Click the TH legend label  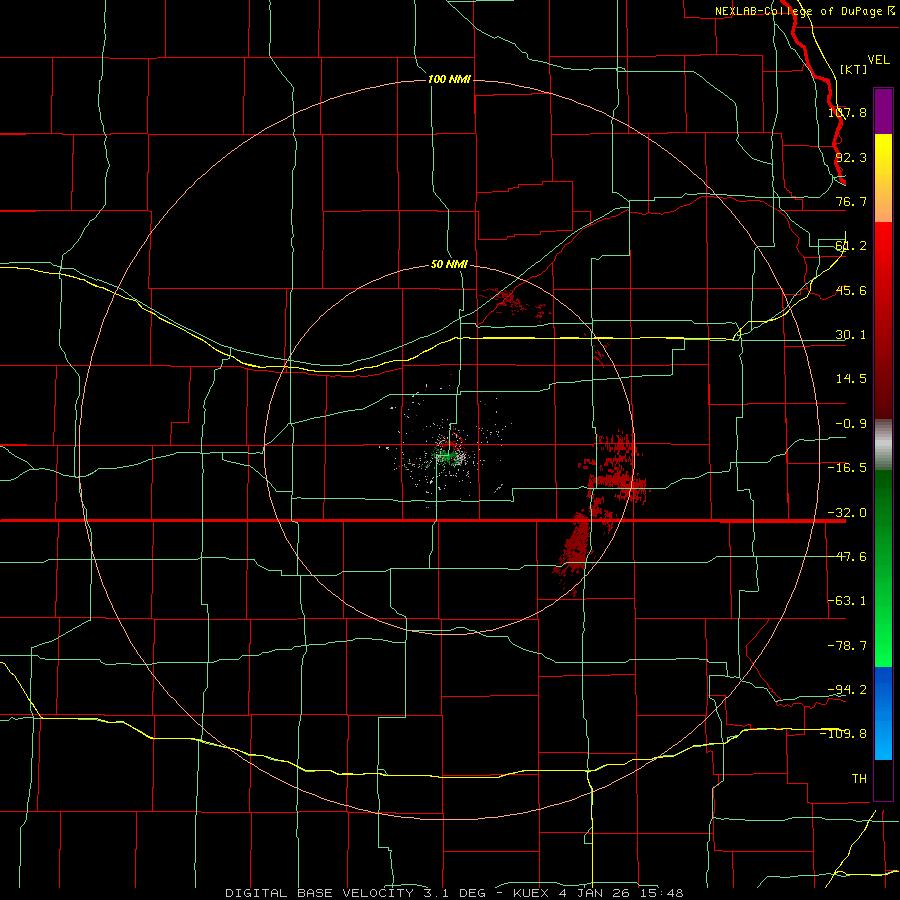(x=859, y=778)
